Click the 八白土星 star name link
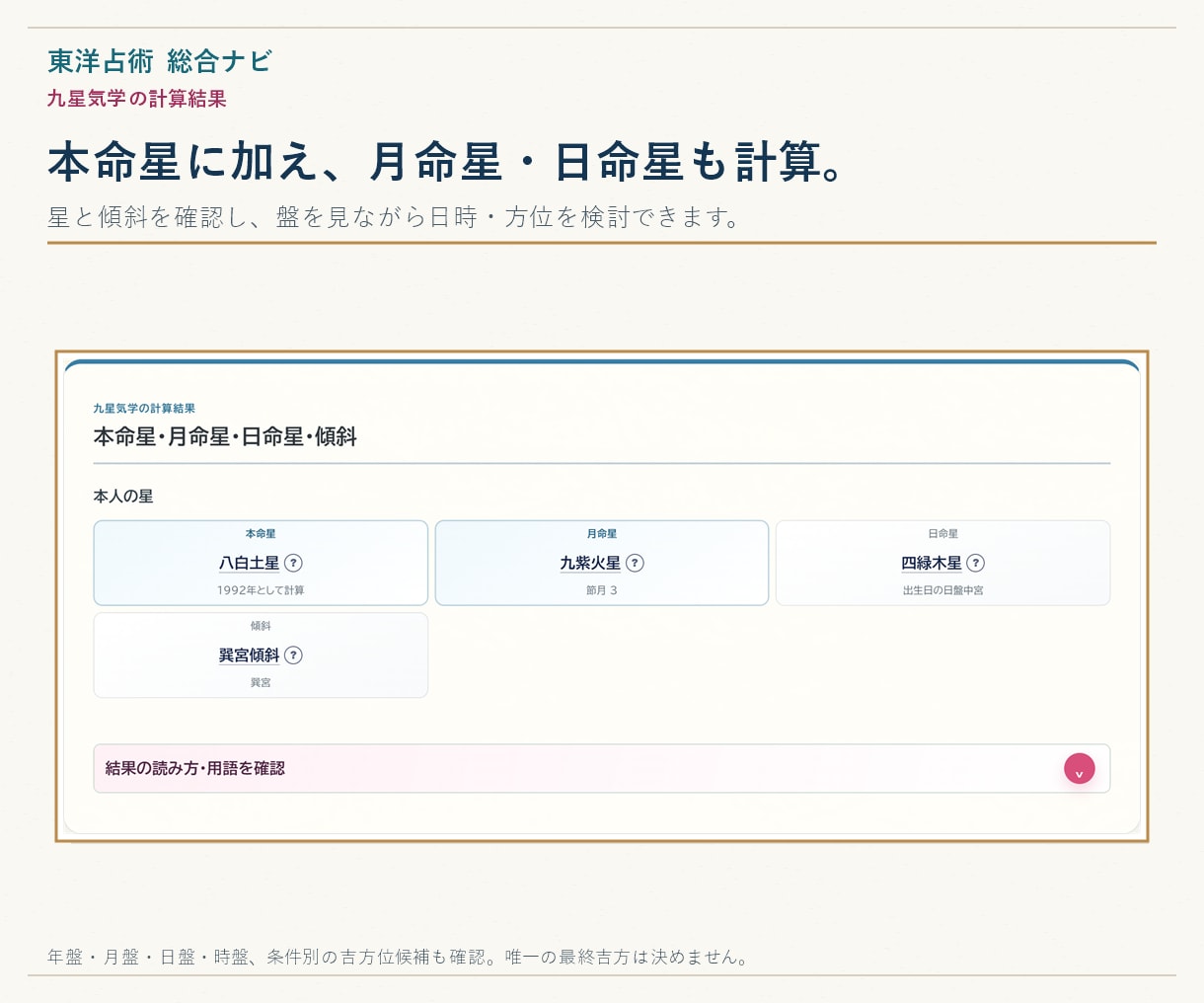The width and height of the screenshot is (1204, 1003). click(249, 563)
